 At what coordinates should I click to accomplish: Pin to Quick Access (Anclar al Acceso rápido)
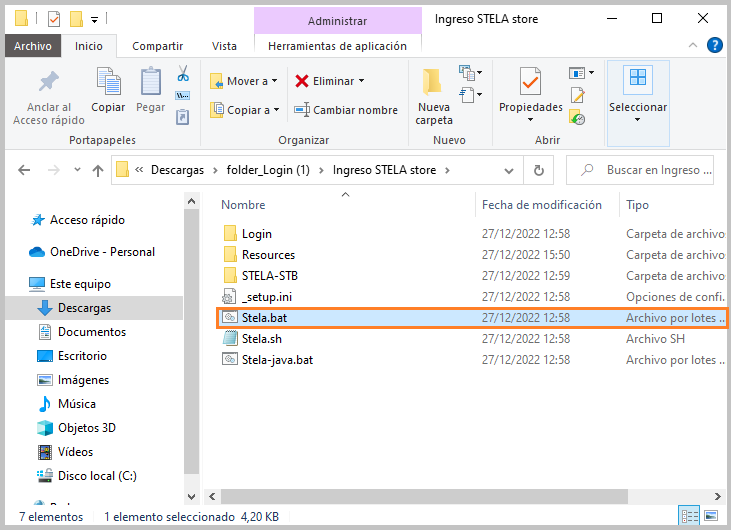click(48, 97)
